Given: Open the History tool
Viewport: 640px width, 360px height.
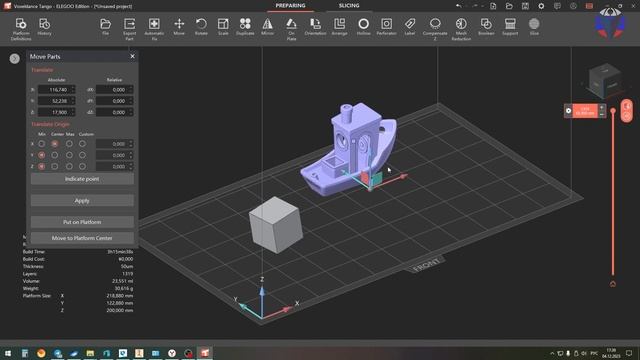Looking at the screenshot, I should coord(44,27).
